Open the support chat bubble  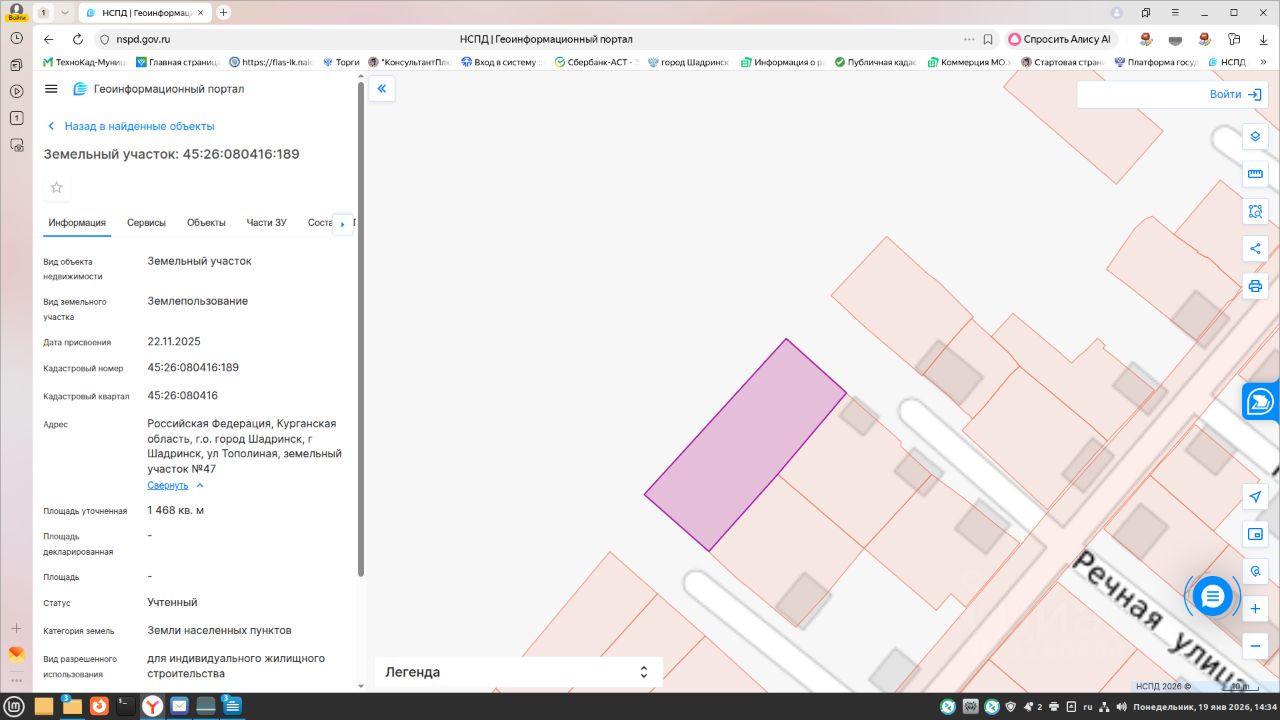[x=1212, y=597]
